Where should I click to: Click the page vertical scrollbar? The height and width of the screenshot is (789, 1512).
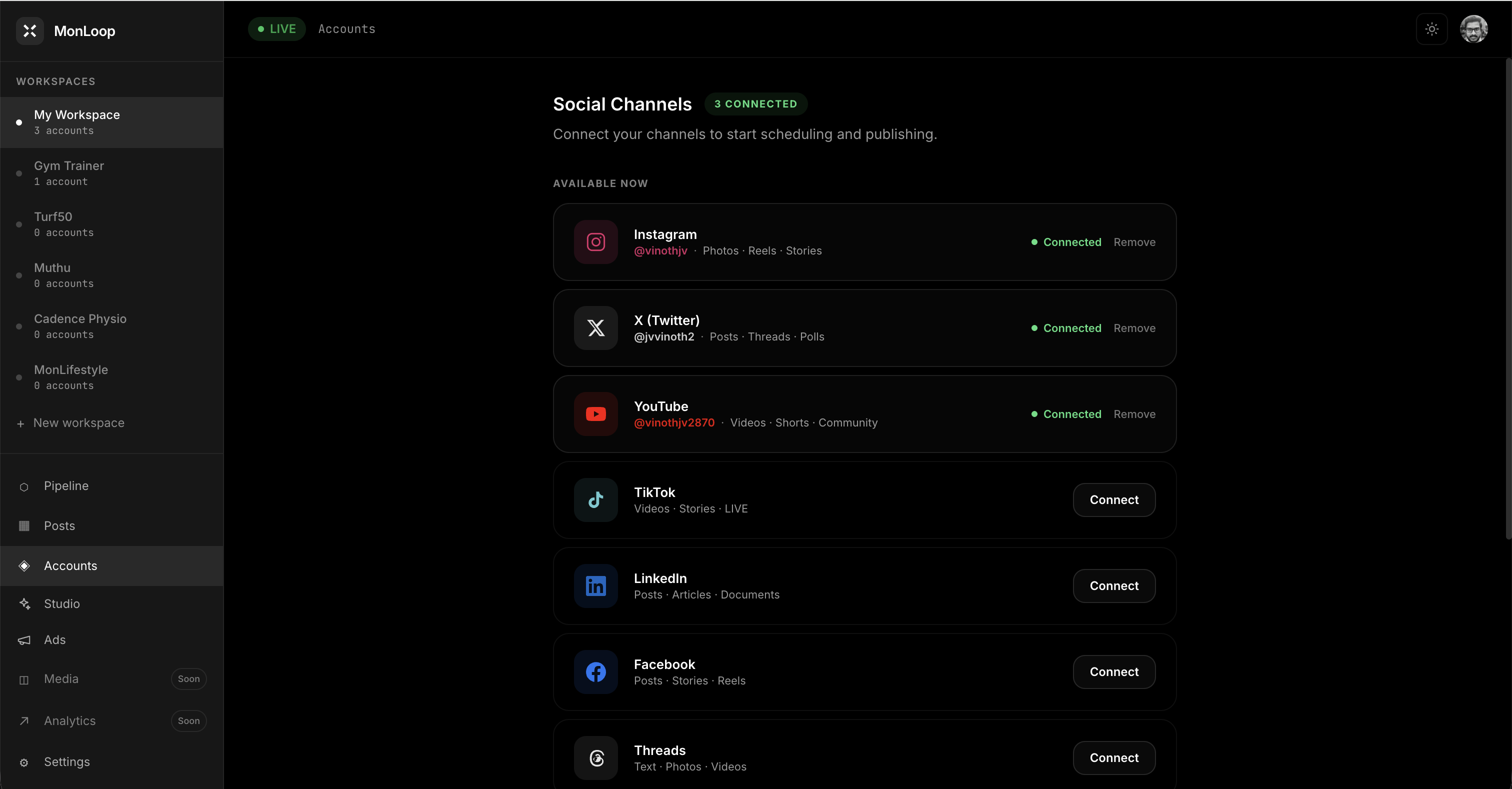1508,299
